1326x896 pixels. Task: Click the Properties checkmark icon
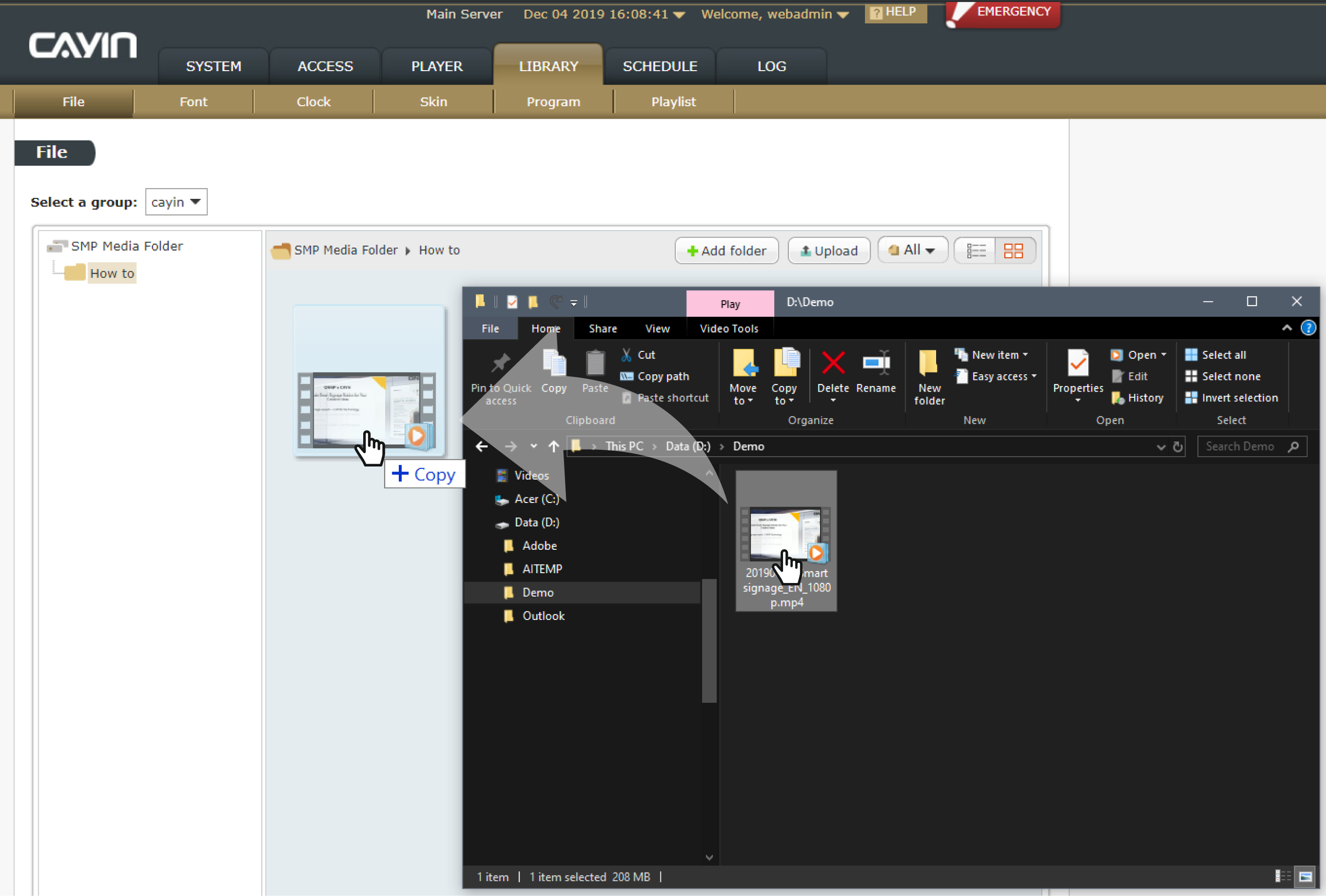pyautogui.click(x=1078, y=363)
